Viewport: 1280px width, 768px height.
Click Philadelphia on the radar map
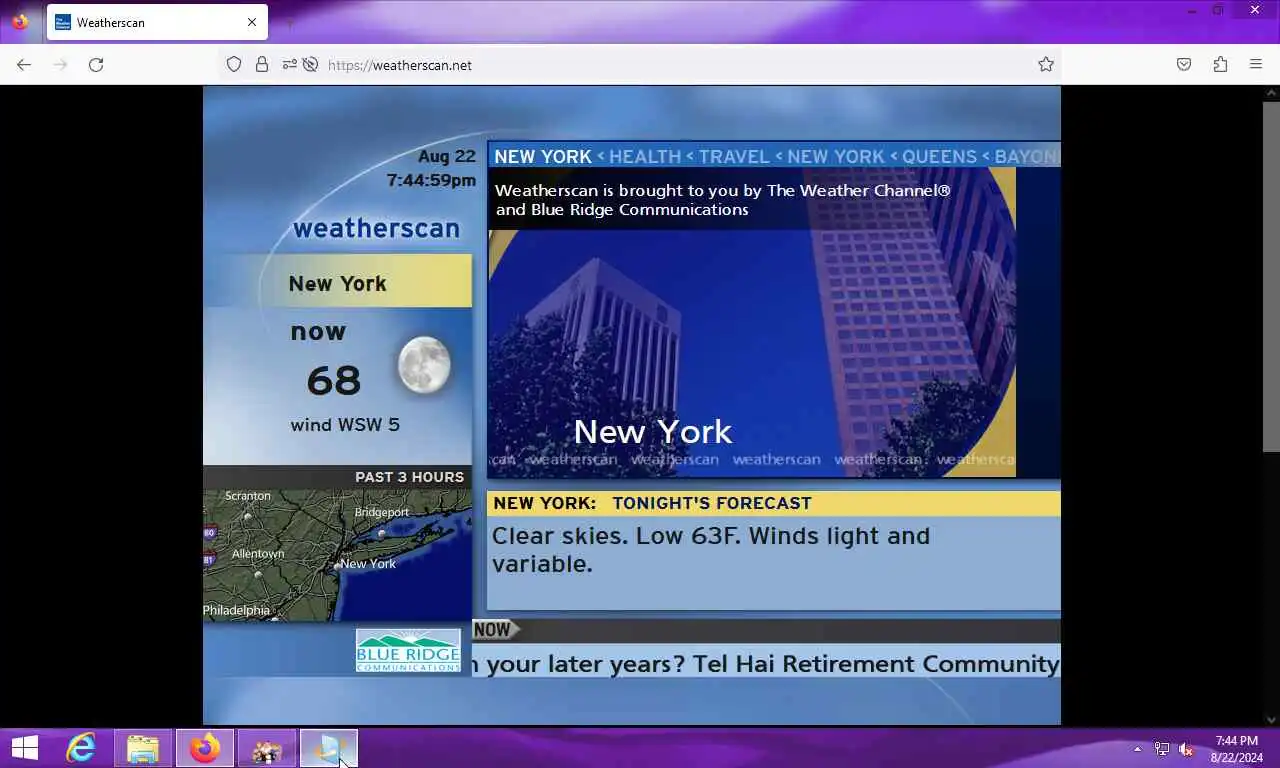pyautogui.click(x=237, y=610)
